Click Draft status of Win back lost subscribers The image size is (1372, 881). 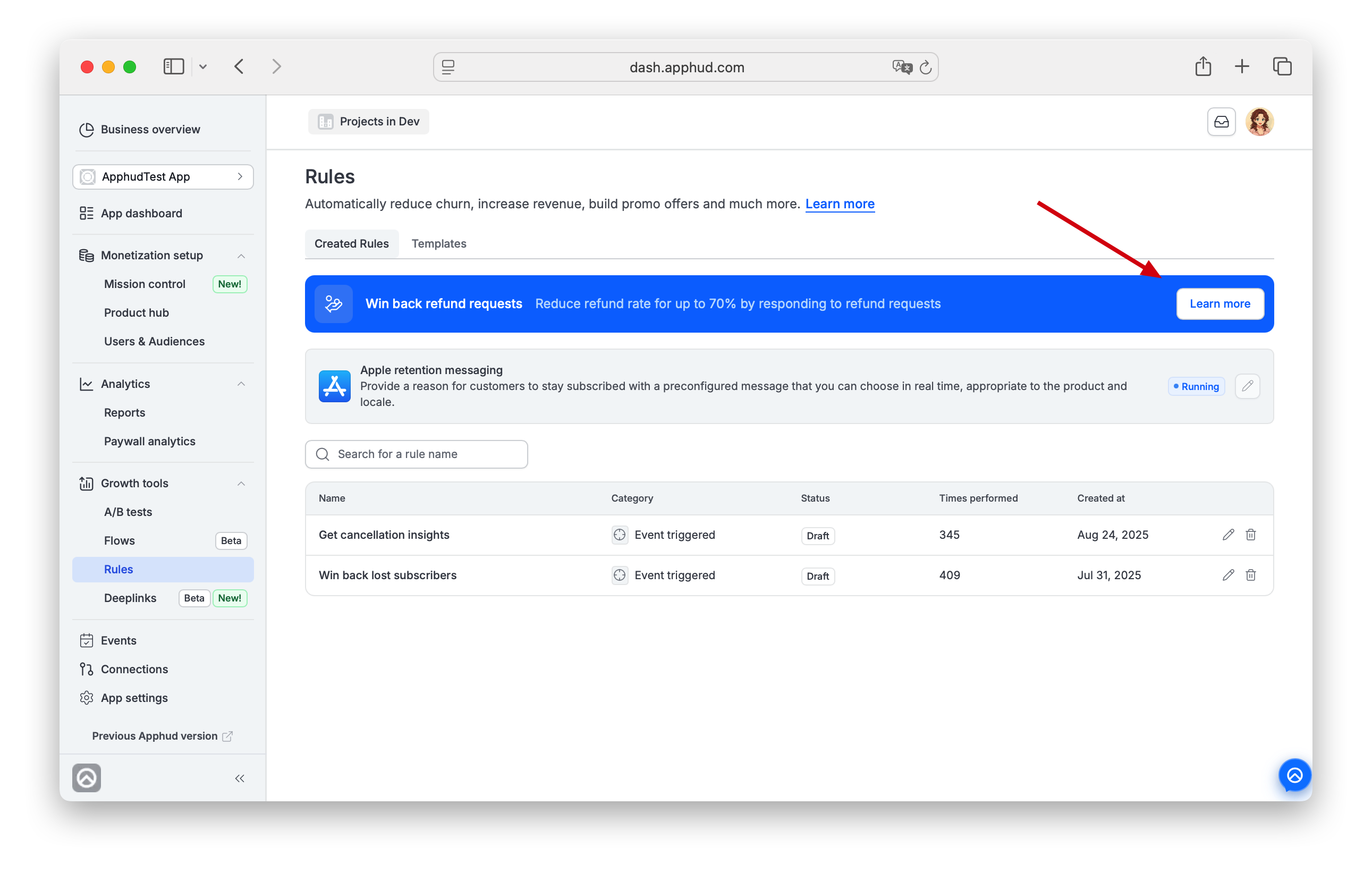click(817, 576)
